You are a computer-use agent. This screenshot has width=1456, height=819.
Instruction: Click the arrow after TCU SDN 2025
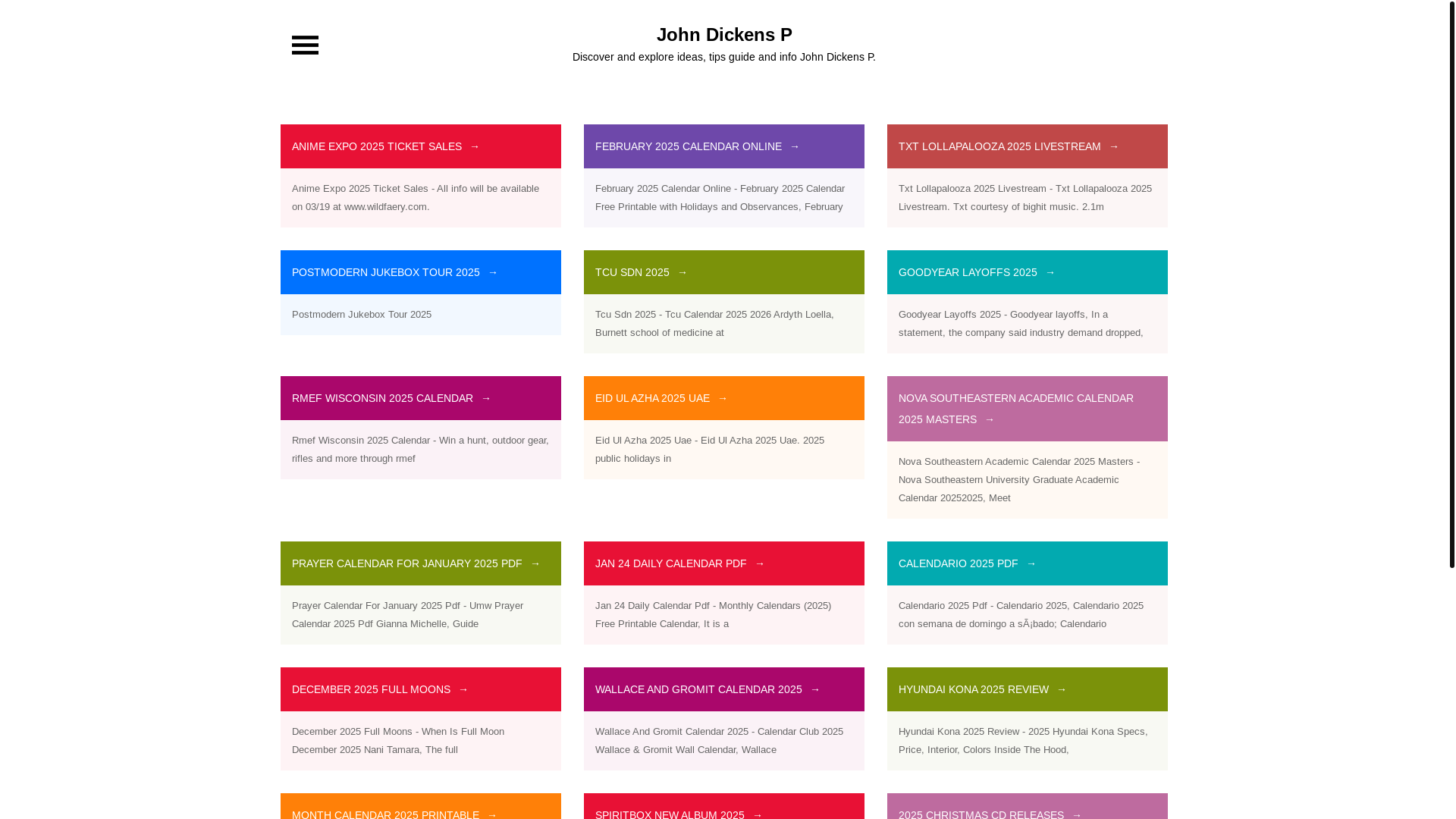tap(682, 272)
